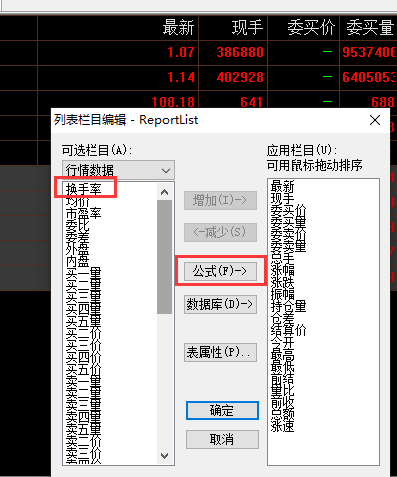Select 涨跌 in the applied columns list
397x477 pixels.
[283, 283]
